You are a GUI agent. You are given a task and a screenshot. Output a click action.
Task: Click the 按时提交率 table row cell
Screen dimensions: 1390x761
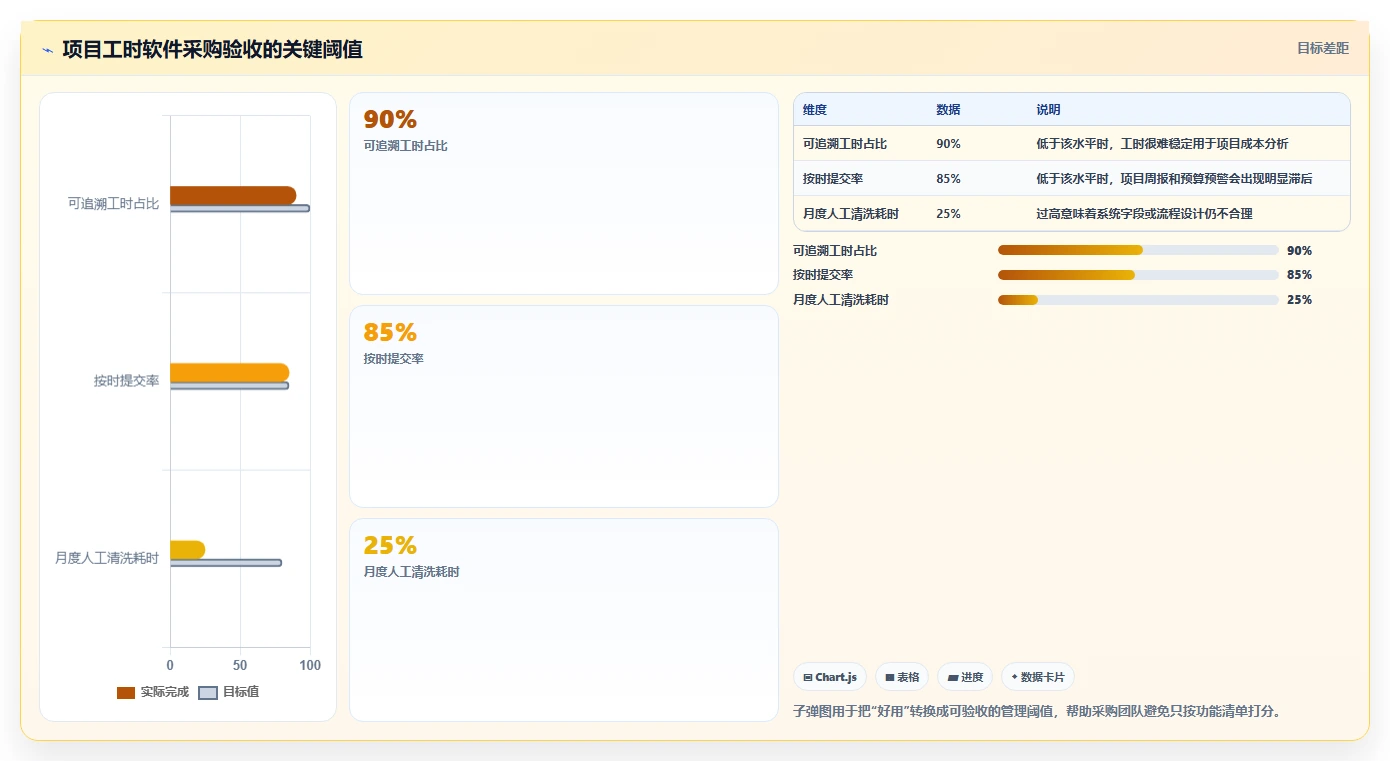coord(833,179)
